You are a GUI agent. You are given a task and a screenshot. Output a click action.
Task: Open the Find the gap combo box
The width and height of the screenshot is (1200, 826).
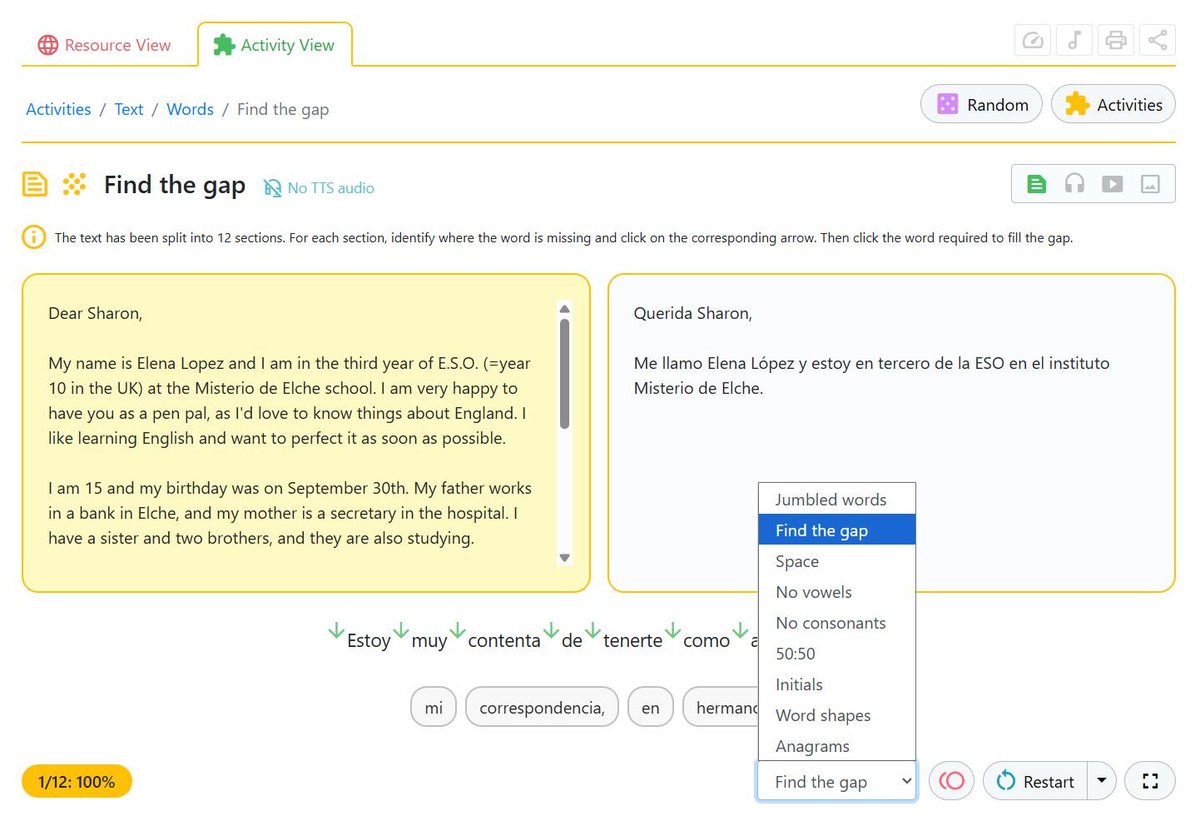pyautogui.click(x=836, y=781)
